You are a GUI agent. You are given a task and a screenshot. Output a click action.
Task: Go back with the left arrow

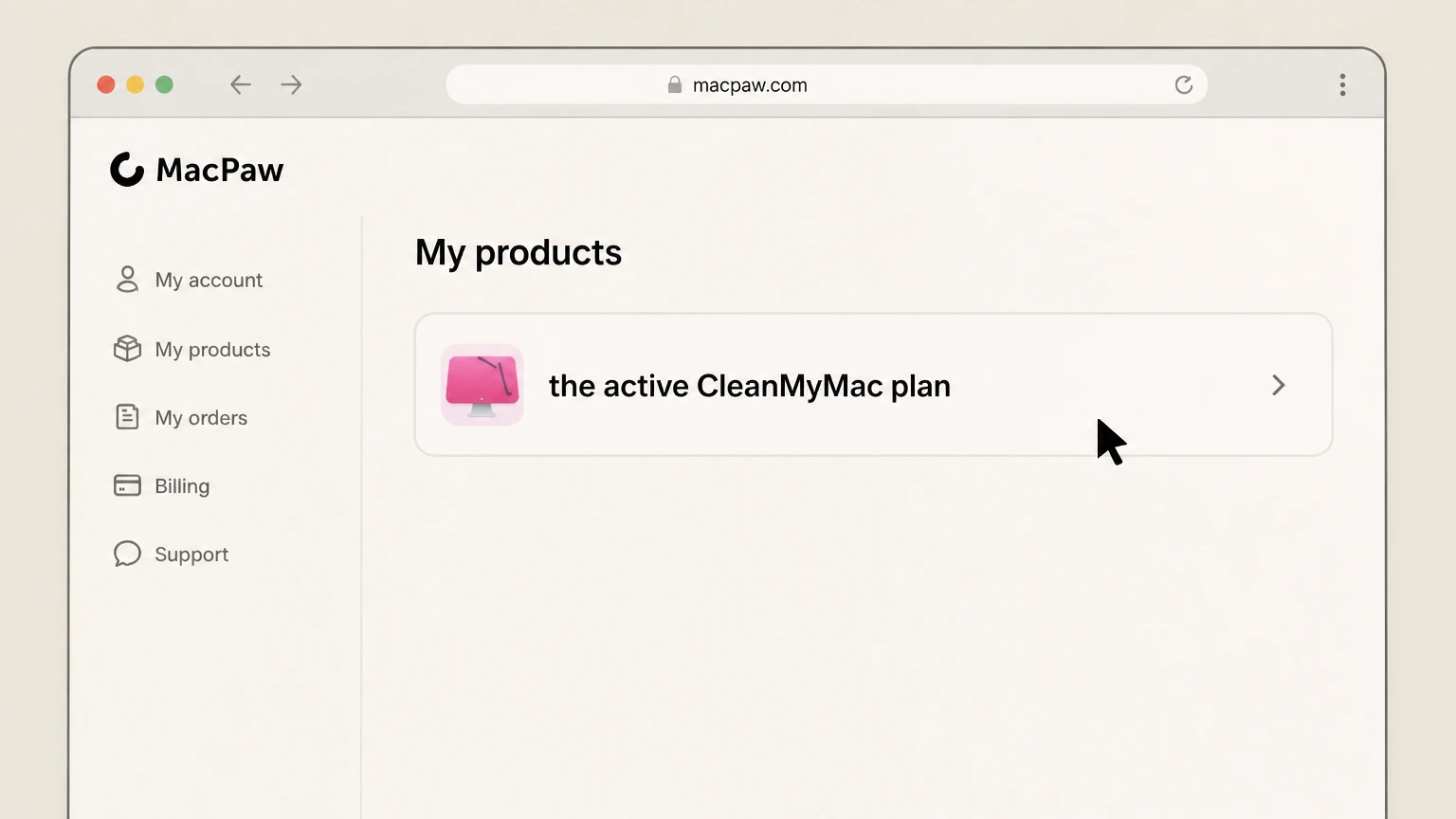coord(241,84)
